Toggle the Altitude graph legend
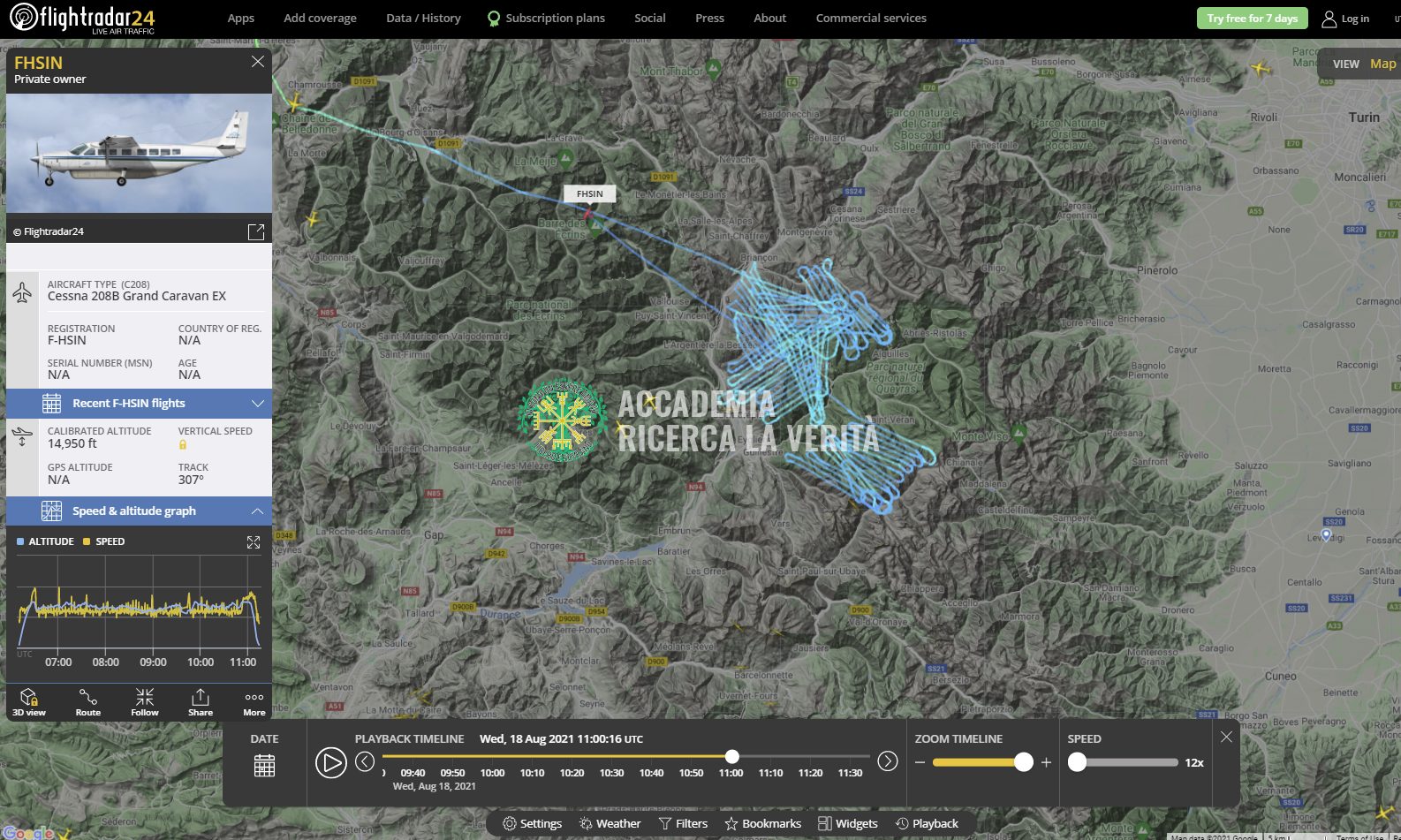Image resolution: width=1401 pixels, height=840 pixels. pyautogui.click(x=45, y=541)
